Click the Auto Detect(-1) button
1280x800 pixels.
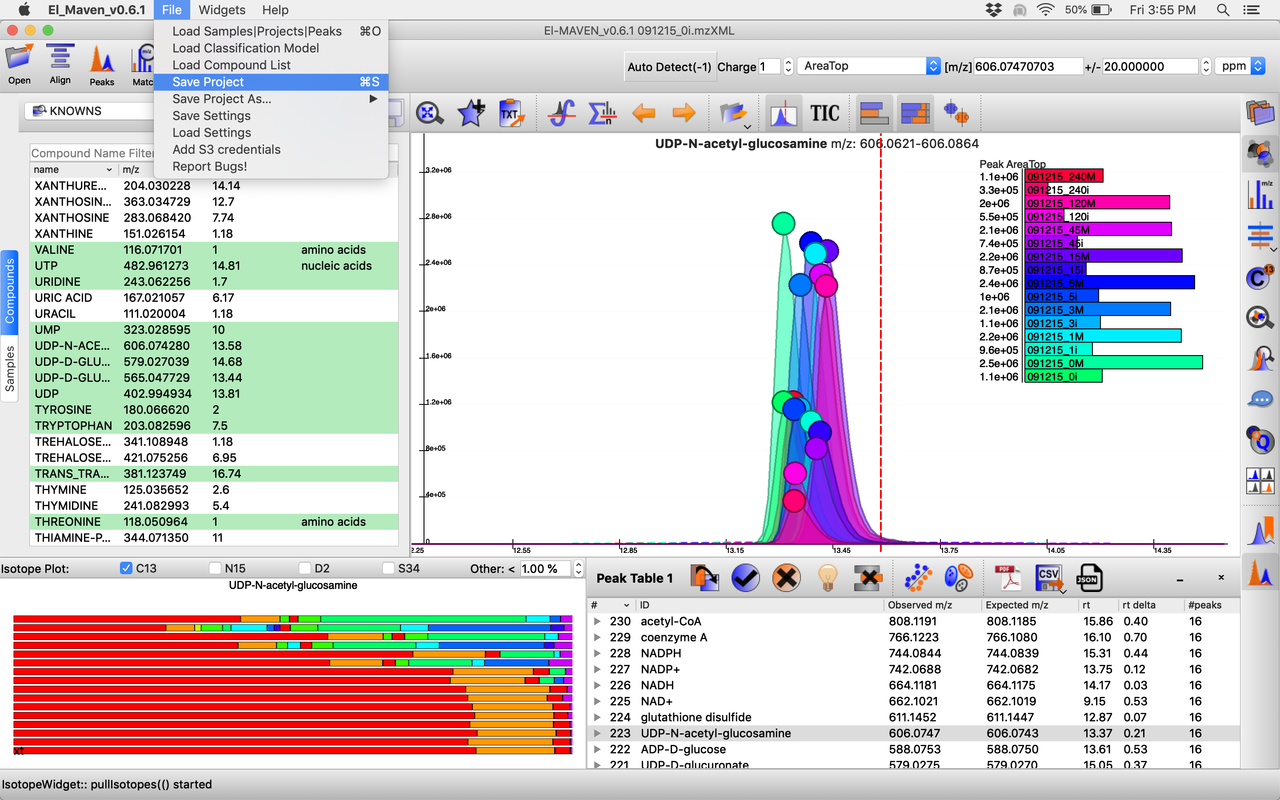pyautogui.click(x=669, y=67)
